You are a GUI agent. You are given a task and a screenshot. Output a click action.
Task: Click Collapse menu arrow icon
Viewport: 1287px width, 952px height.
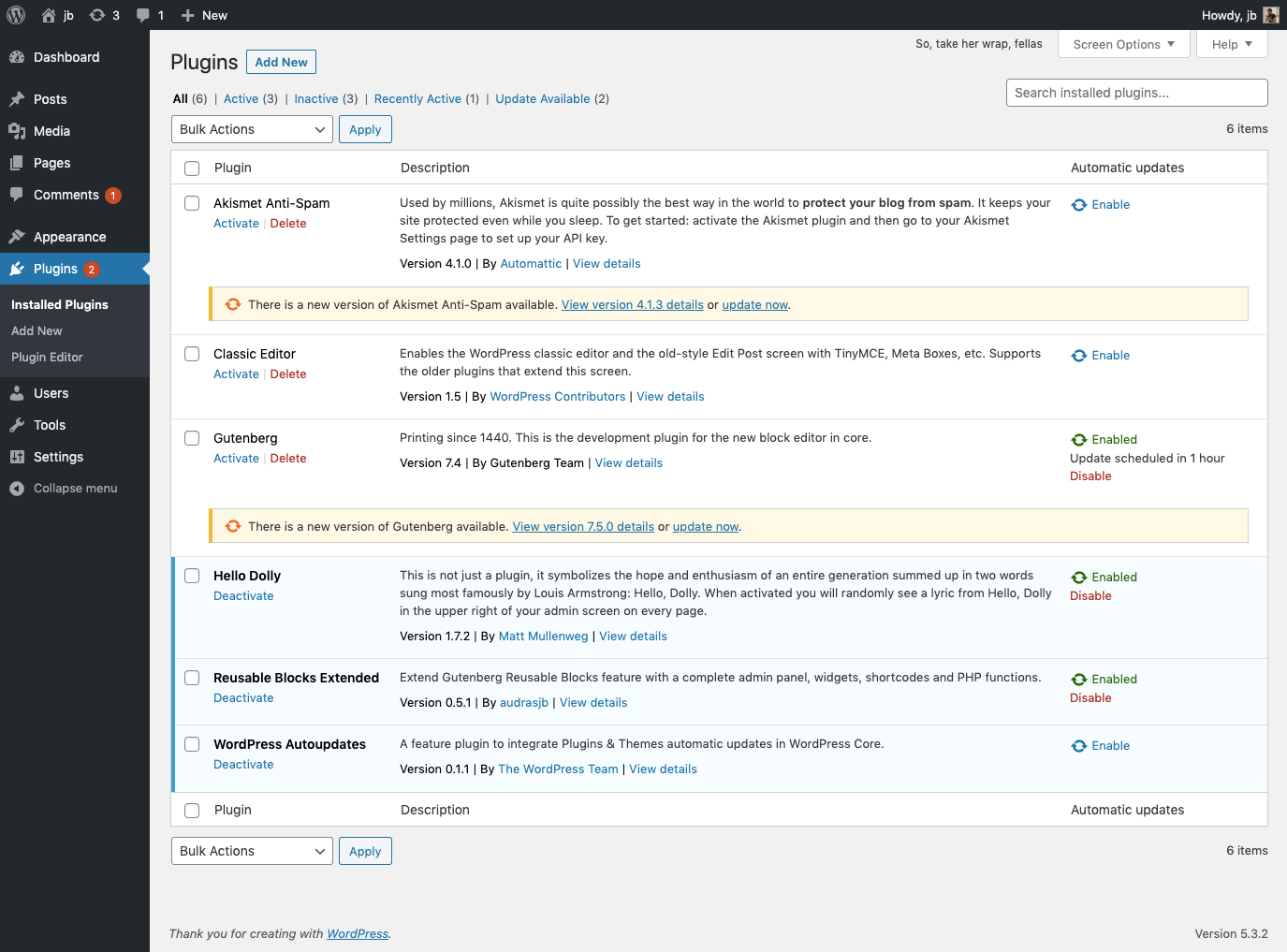click(17, 489)
